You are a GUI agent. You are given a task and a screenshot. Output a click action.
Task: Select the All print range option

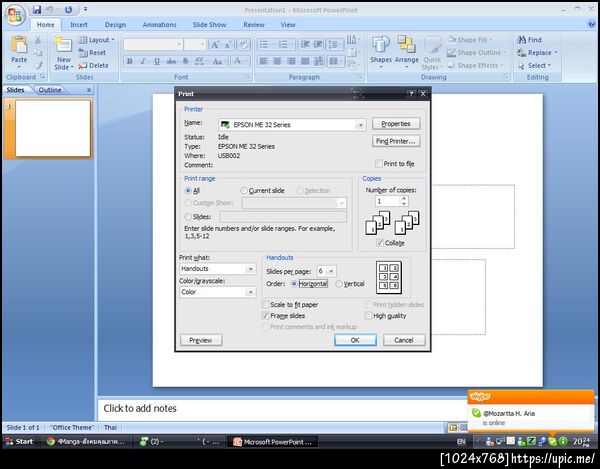coord(188,191)
